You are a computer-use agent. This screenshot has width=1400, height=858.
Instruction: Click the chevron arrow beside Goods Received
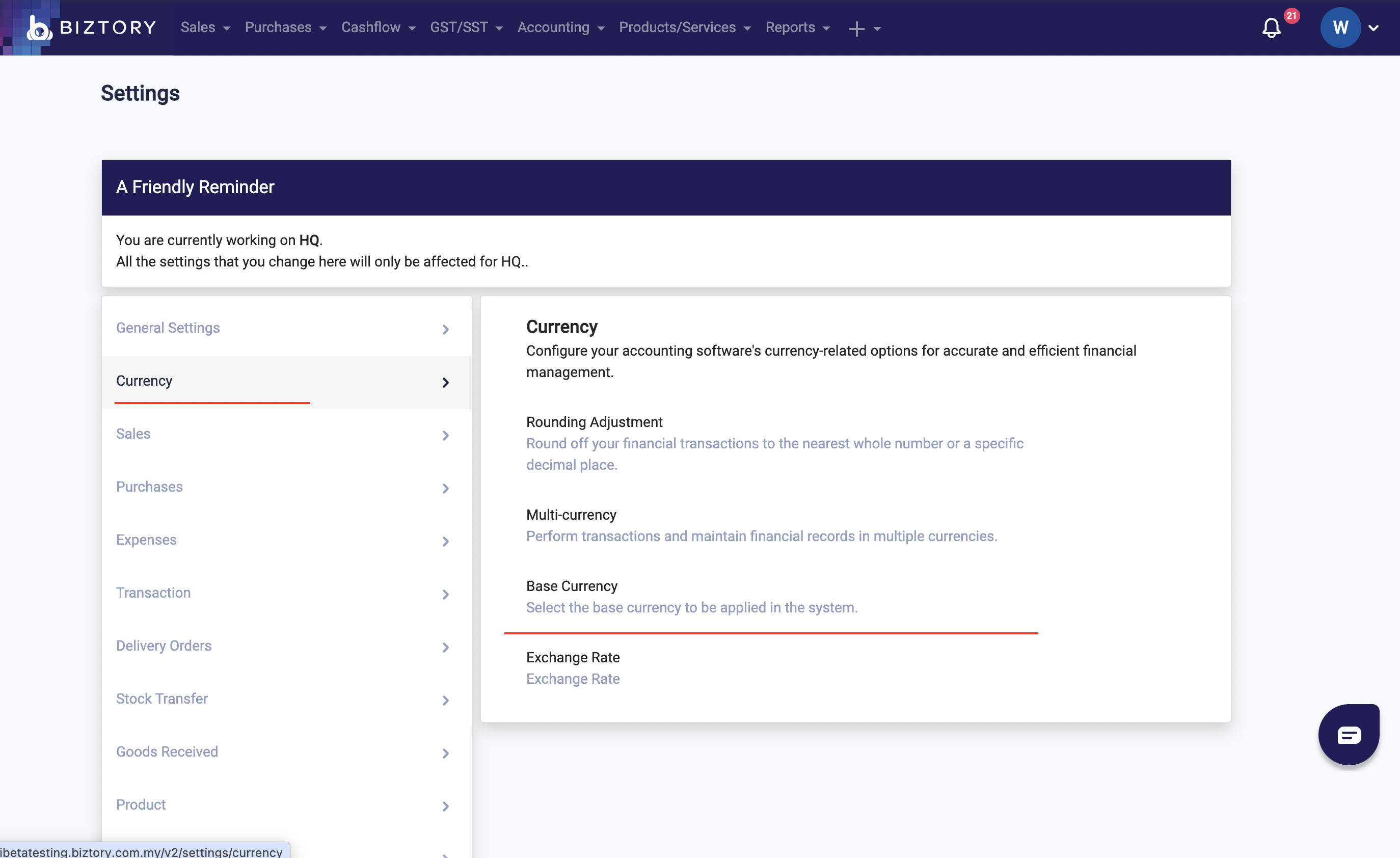(x=445, y=753)
